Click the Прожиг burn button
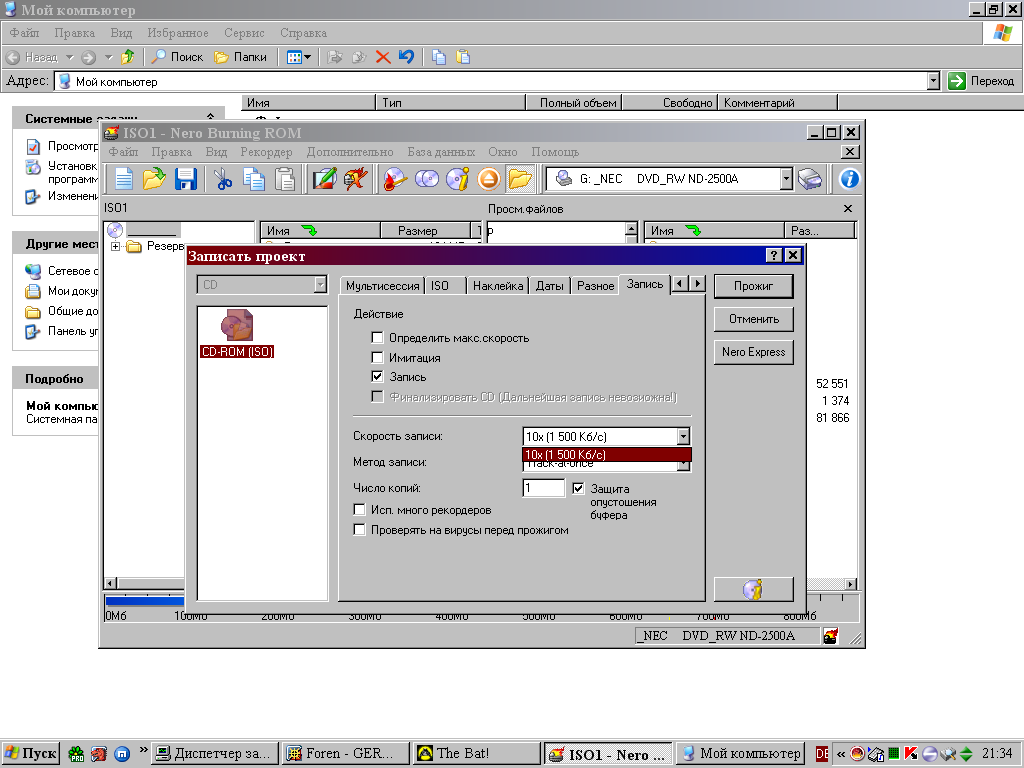Screen dimensions: 1024x768 [754, 286]
